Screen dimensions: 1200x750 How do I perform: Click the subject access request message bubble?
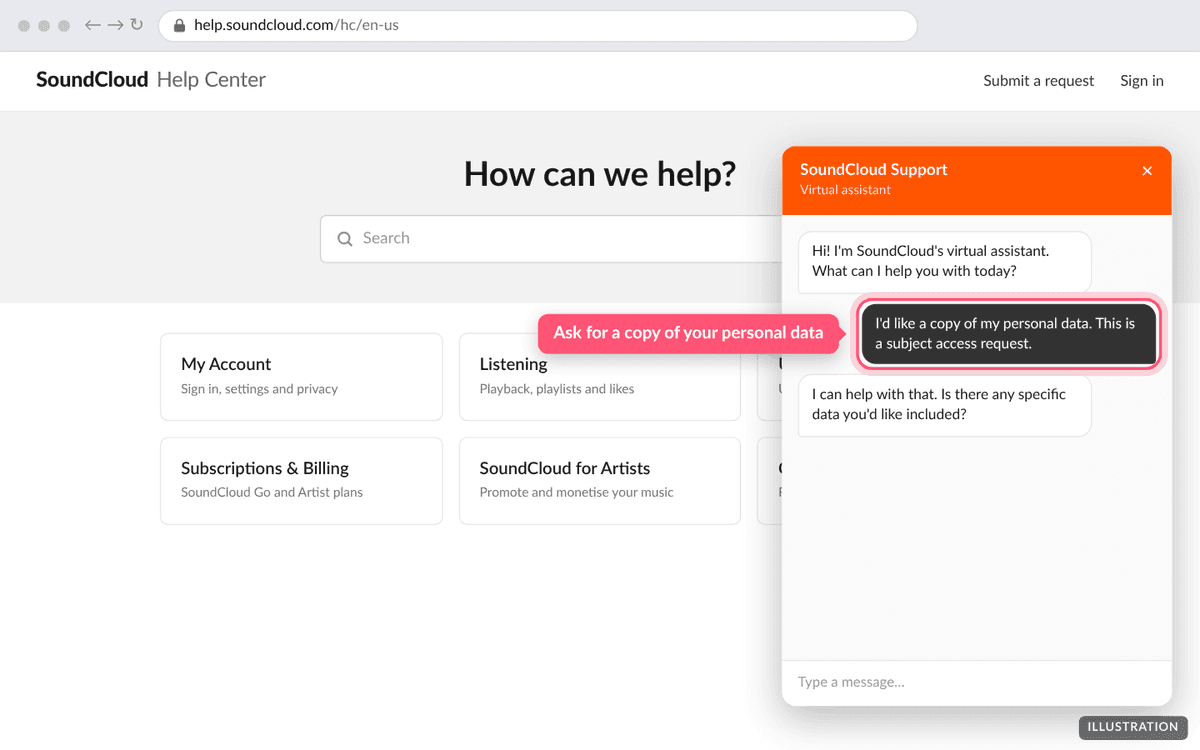1009,334
